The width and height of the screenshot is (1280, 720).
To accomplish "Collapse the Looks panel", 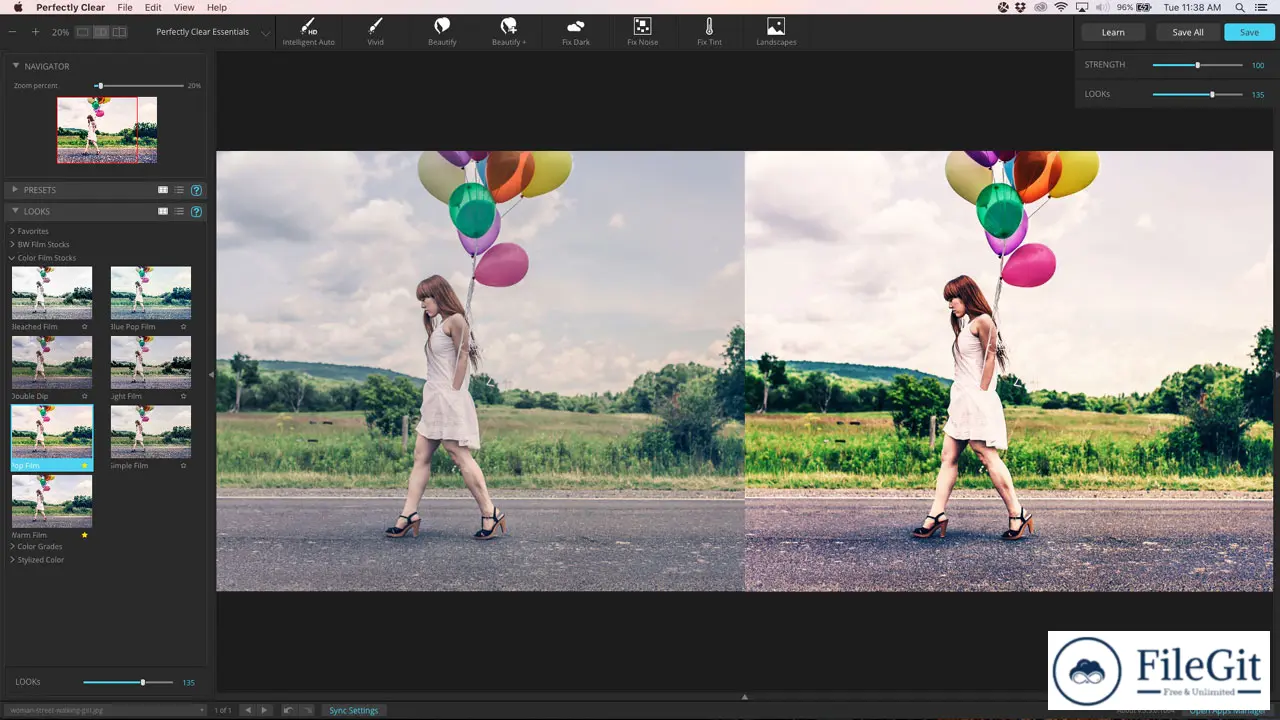I will (x=16, y=212).
